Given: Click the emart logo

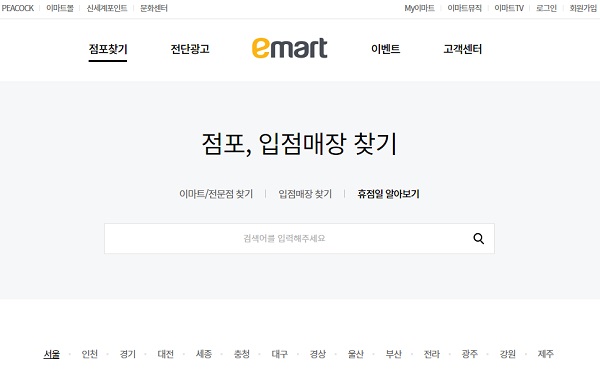Looking at the screenshot, I should click(x=289, y=48).
